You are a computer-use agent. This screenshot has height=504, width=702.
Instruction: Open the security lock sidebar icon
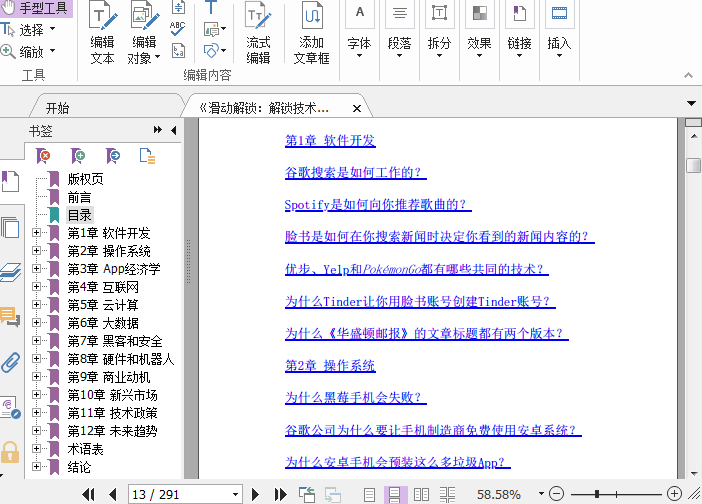pyautogui.click(x=10, y=452)
